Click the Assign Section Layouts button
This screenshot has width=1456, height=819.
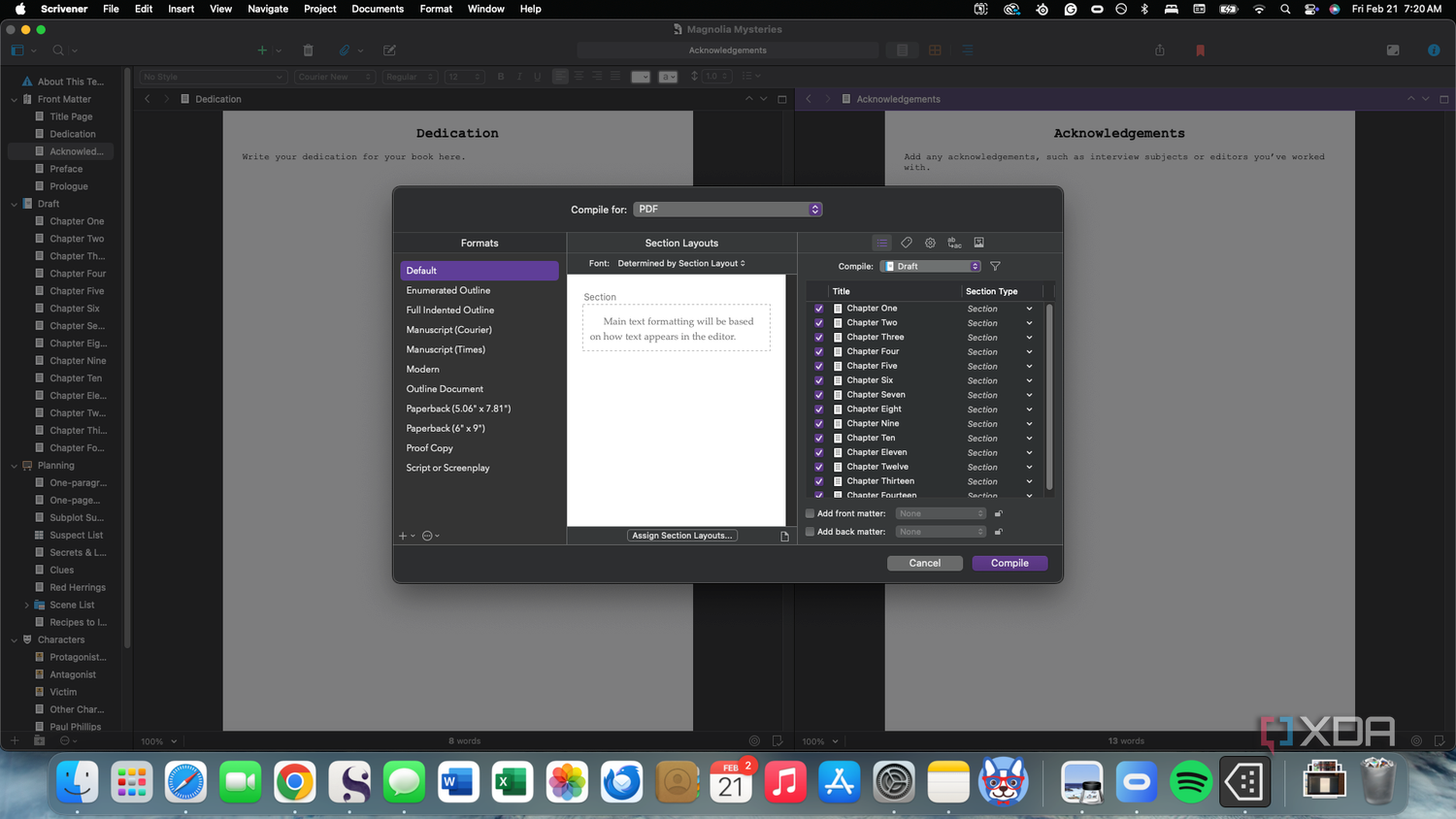point(682,536)
